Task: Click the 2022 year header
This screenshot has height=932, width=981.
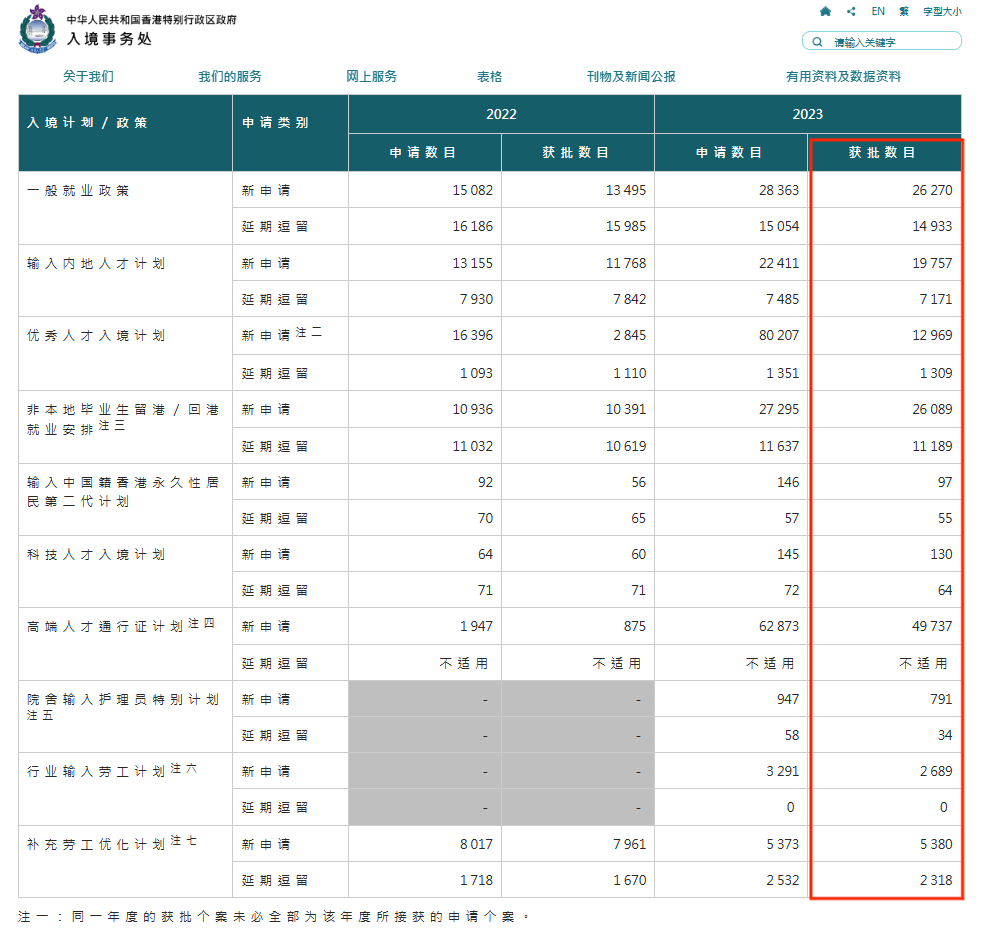Action: (501, 114)
